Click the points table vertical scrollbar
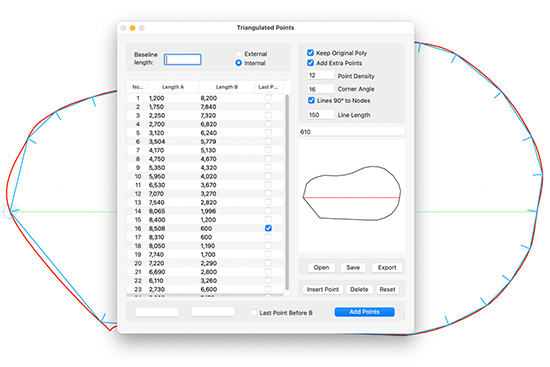Screen dimensions: 550x367 287,192
